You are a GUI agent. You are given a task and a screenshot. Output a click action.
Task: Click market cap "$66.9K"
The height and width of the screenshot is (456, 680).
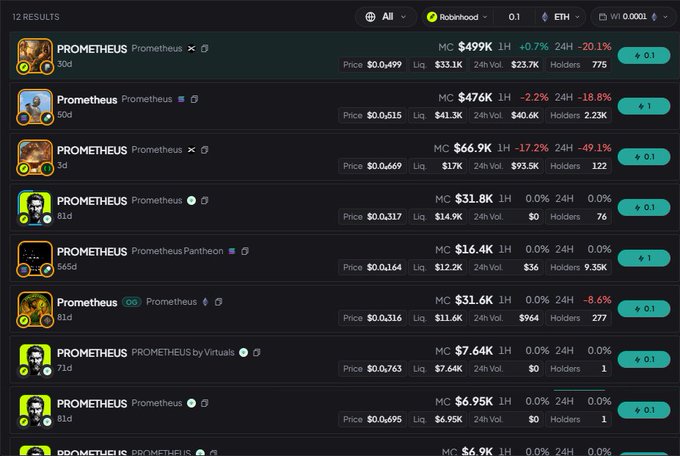click(472, 148)
